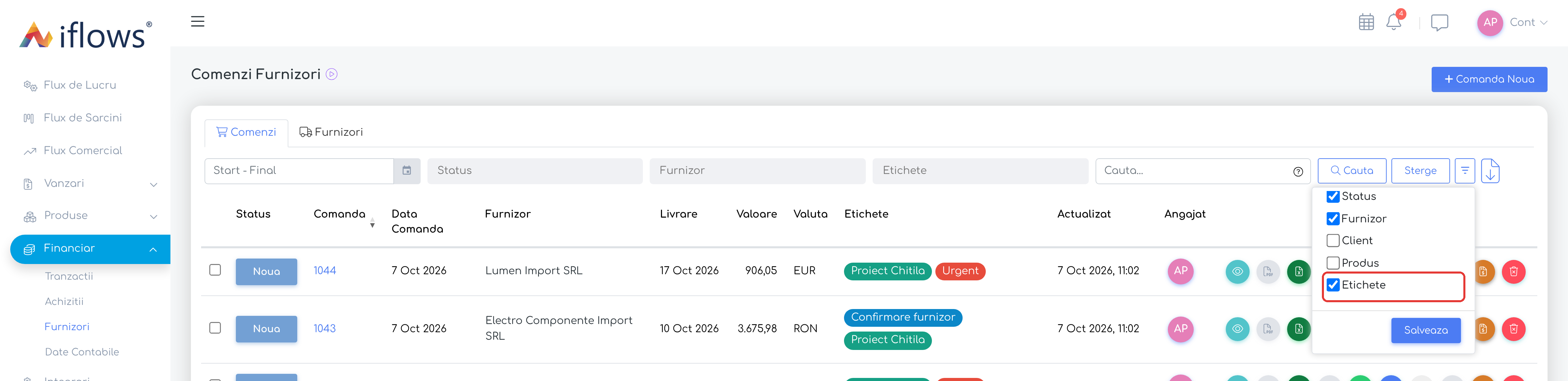Click the Comanda Noua button
This screenshot has width=1568, height=381.
[1489, 79]
